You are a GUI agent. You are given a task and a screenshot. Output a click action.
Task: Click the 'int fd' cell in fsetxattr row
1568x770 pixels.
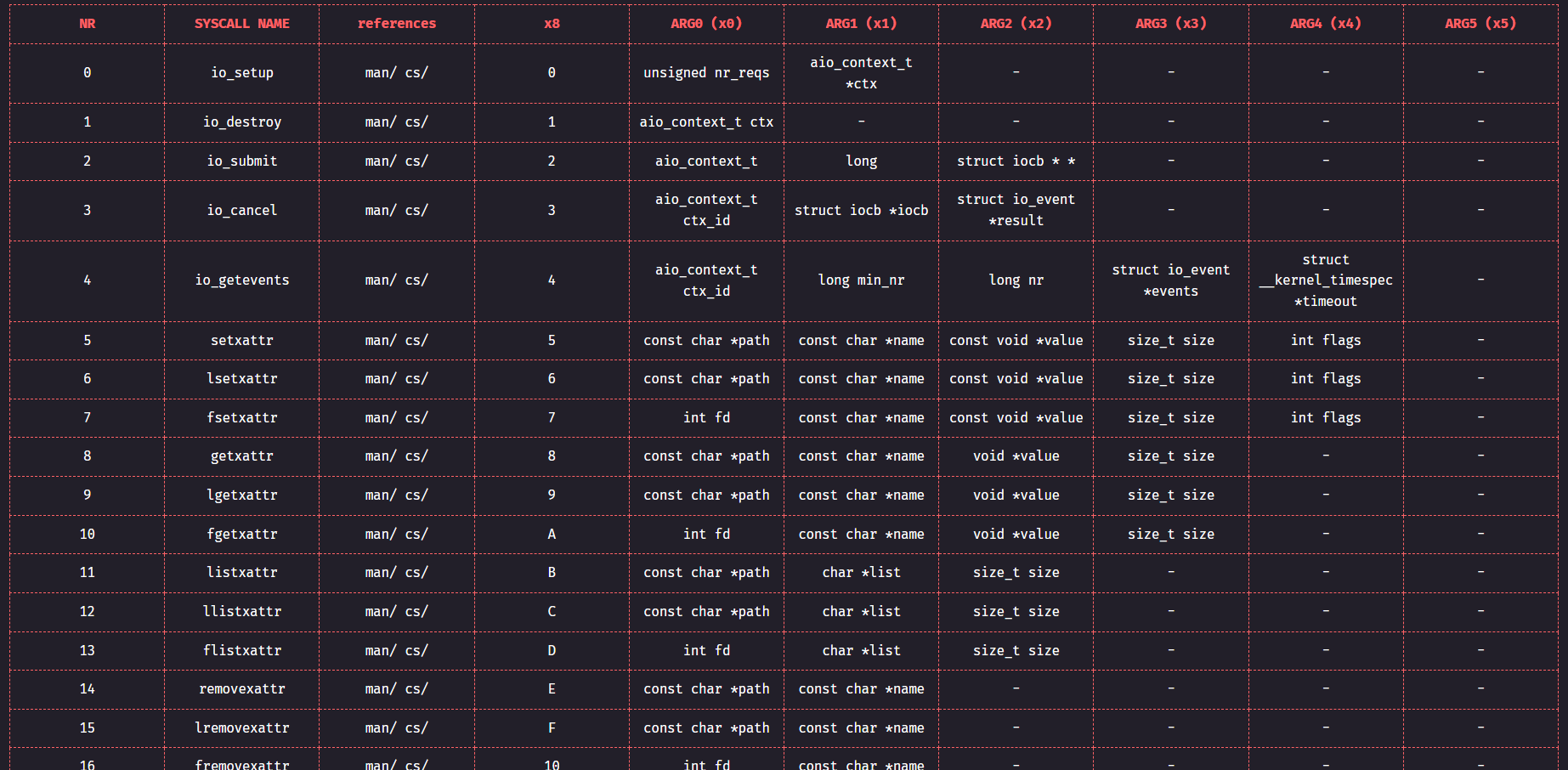(706, 418)
